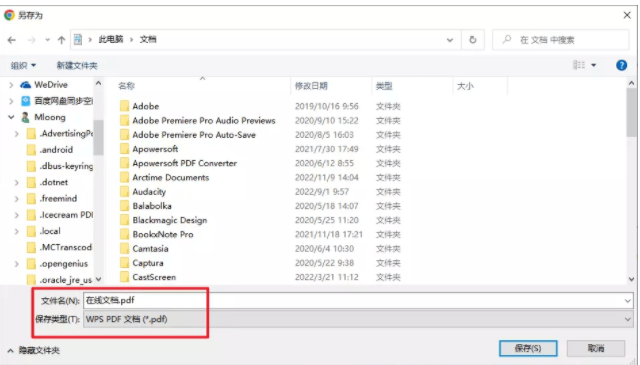Click the 保存(S) button

click(x=528, y=348)
